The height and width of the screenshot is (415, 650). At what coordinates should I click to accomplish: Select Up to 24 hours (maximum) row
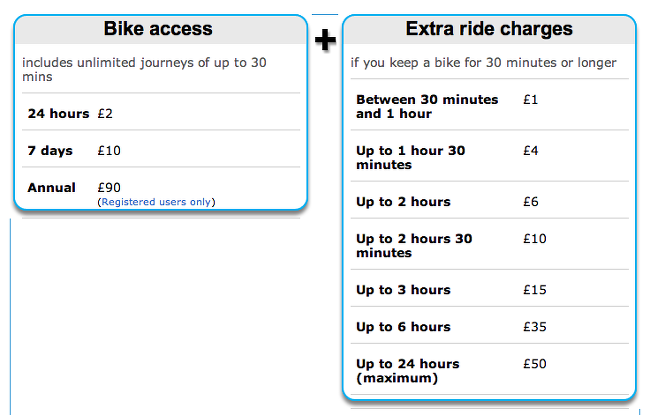click(x=490, y=371)
